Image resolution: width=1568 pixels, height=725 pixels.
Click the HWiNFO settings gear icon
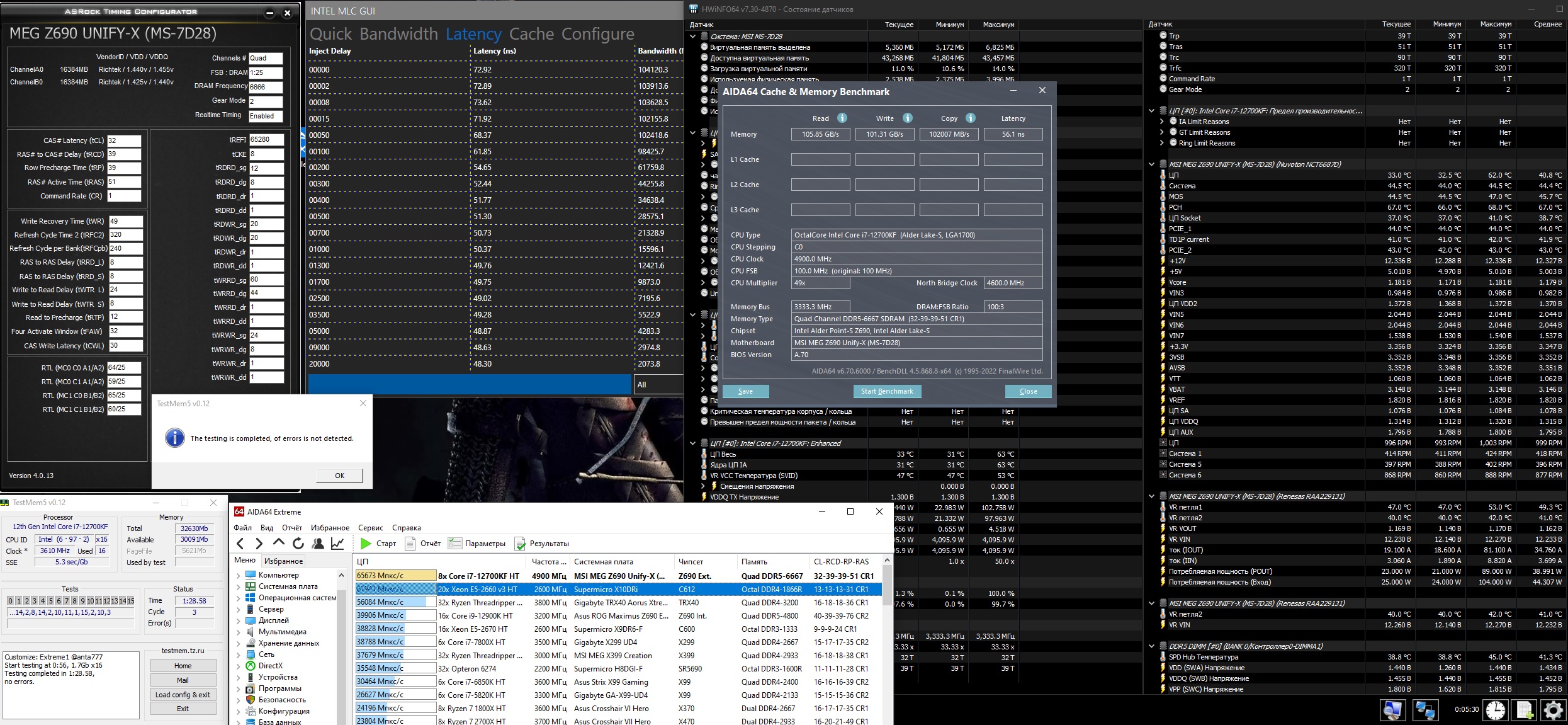tap(1552, 710)
